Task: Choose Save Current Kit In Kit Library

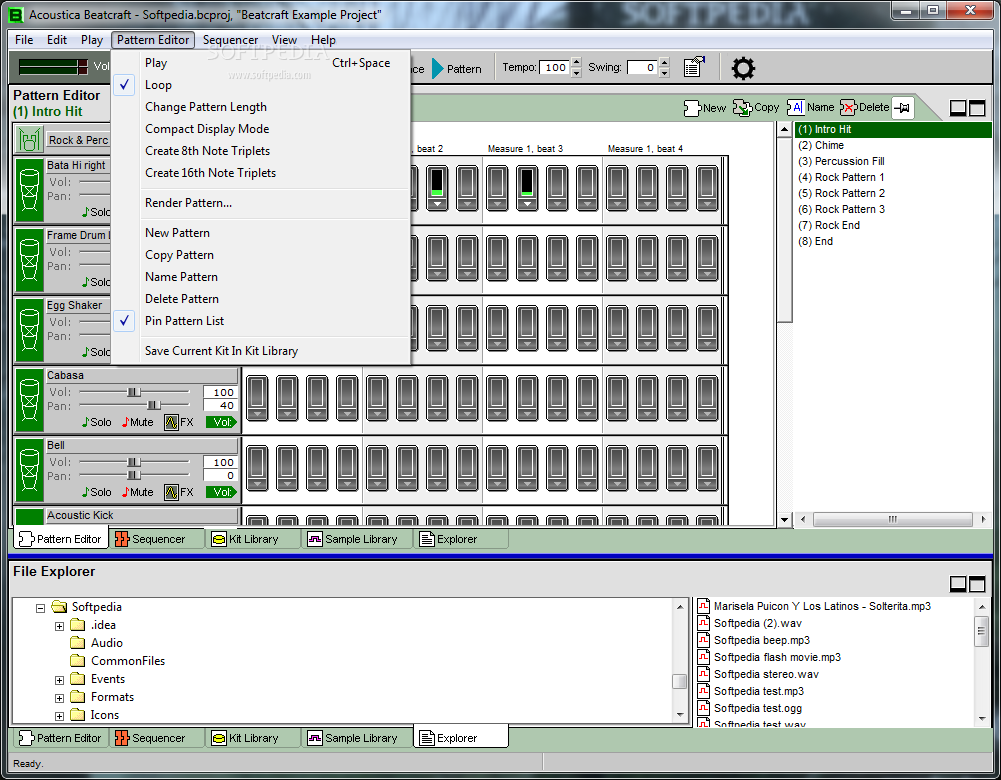Action: tap(221, 351)
